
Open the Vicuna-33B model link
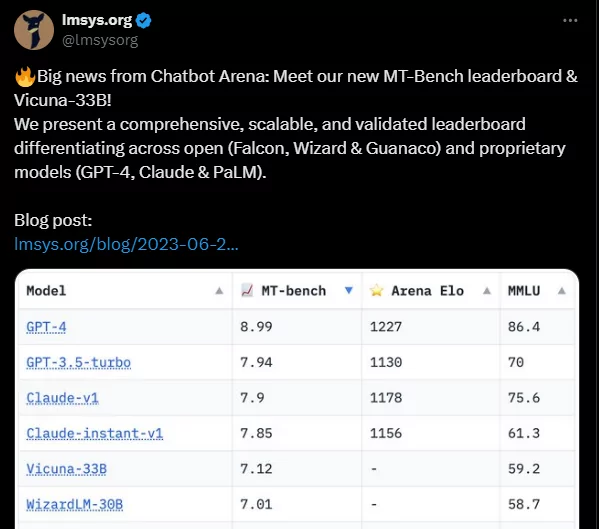pos(66,469)
